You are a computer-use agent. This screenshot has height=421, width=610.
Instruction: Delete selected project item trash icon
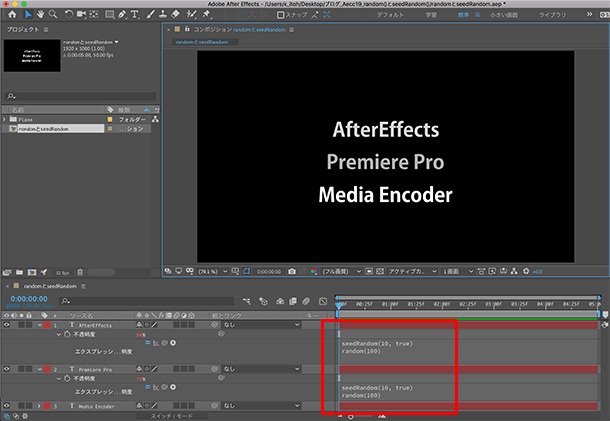click(80, 272)
